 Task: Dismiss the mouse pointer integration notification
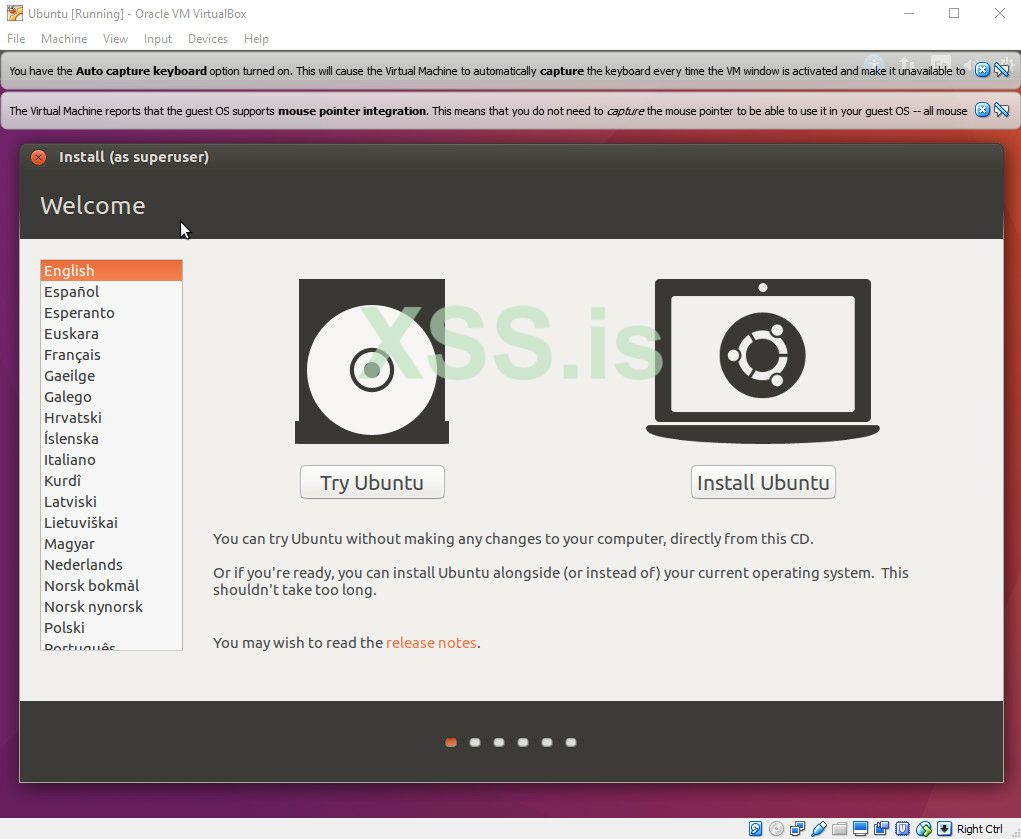click(982, 110)
